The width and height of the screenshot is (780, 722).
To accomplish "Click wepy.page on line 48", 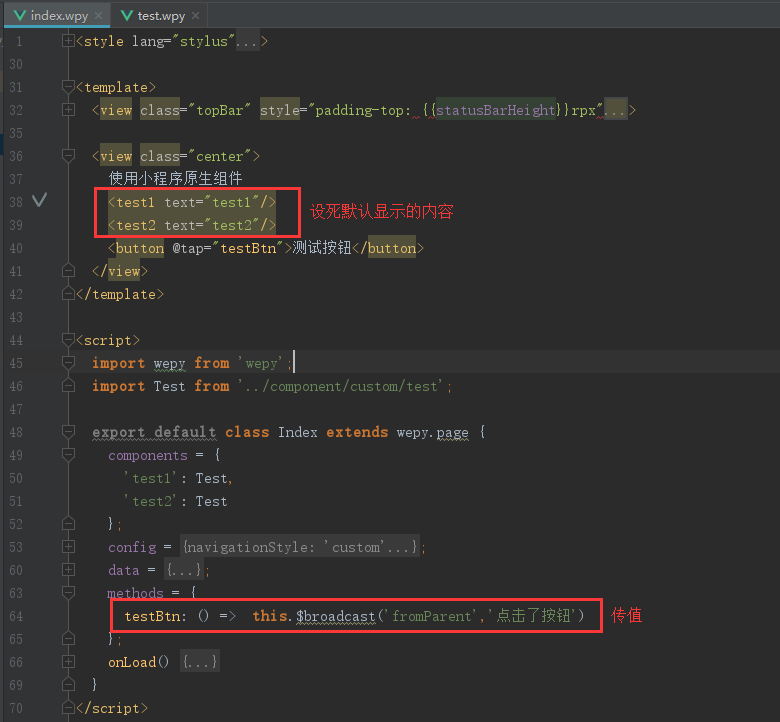I will click(x=432, y=432).
